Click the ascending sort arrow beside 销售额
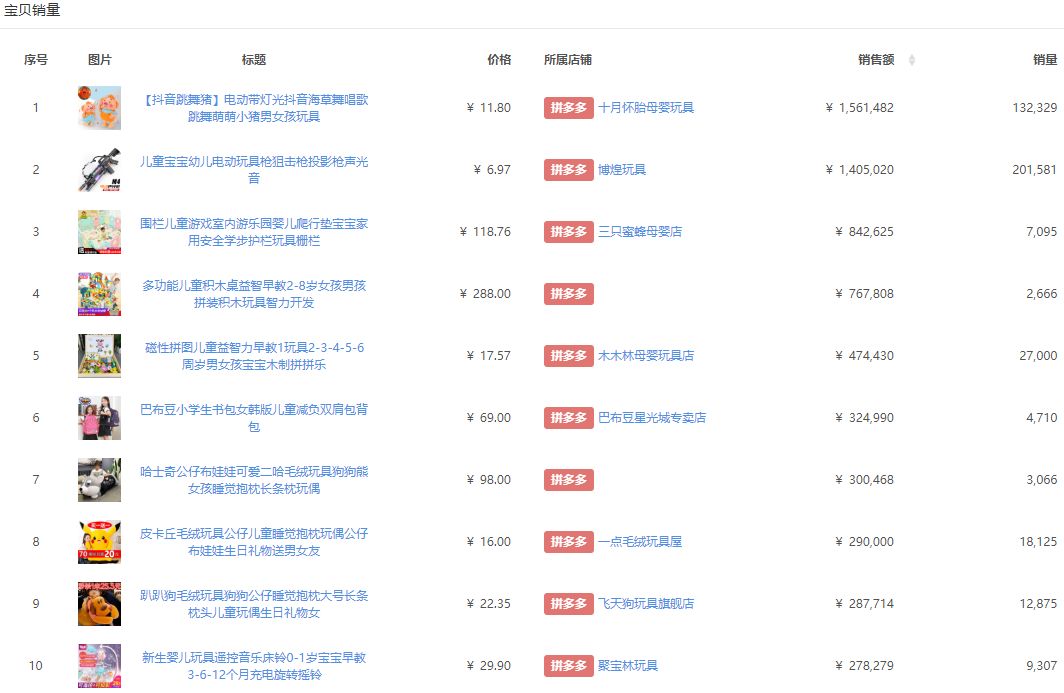 (x=912, y=57)
